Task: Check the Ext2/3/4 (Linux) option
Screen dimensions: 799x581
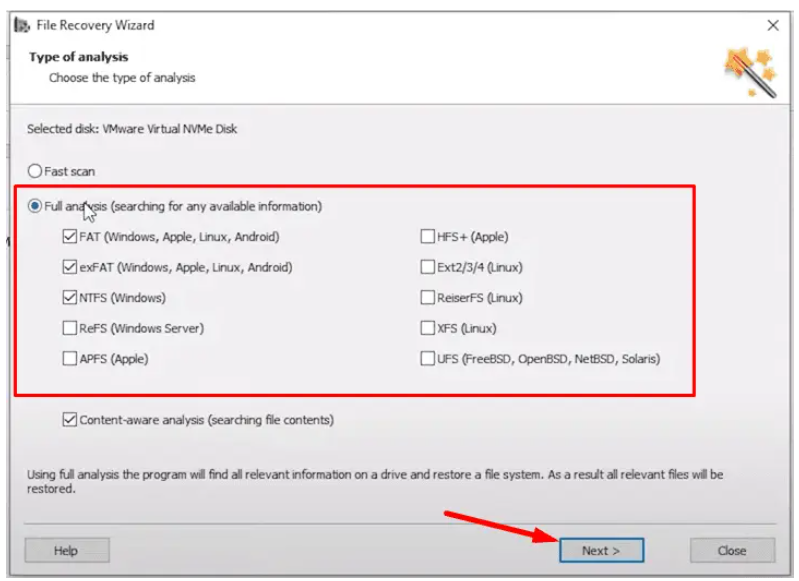Action: tap(428, 268)
